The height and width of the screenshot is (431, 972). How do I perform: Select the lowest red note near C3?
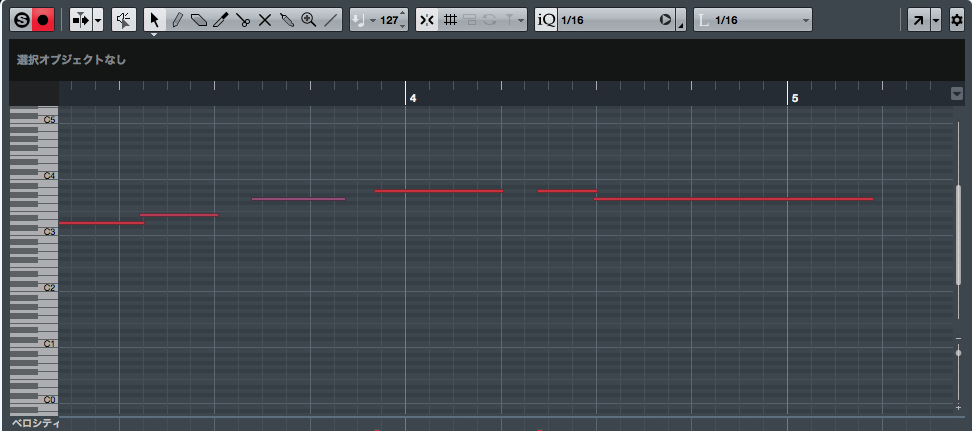[101, 223]
